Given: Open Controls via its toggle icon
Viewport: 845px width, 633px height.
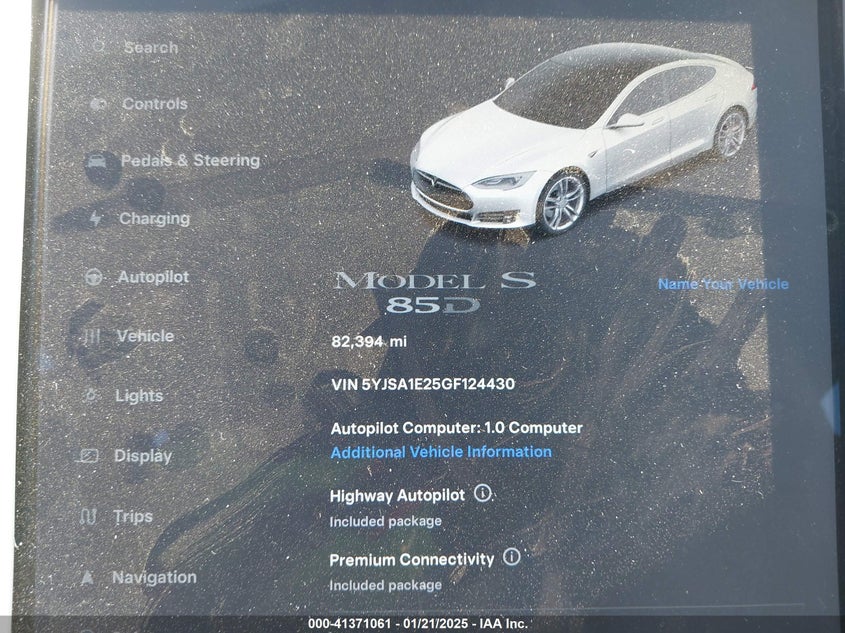Looking at the screenshot, I should coord(98,104).
